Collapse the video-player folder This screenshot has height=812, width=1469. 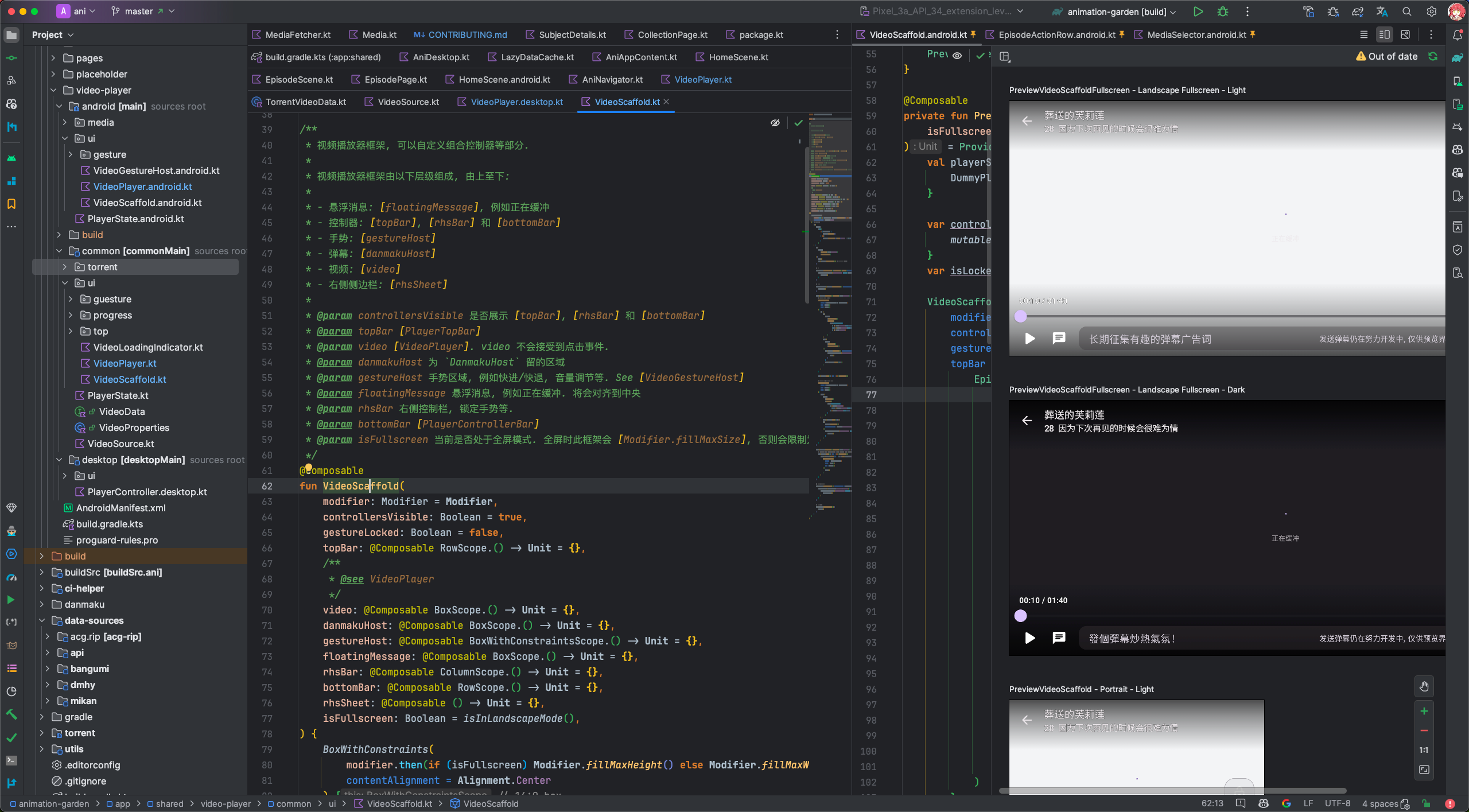click(53, 90)
